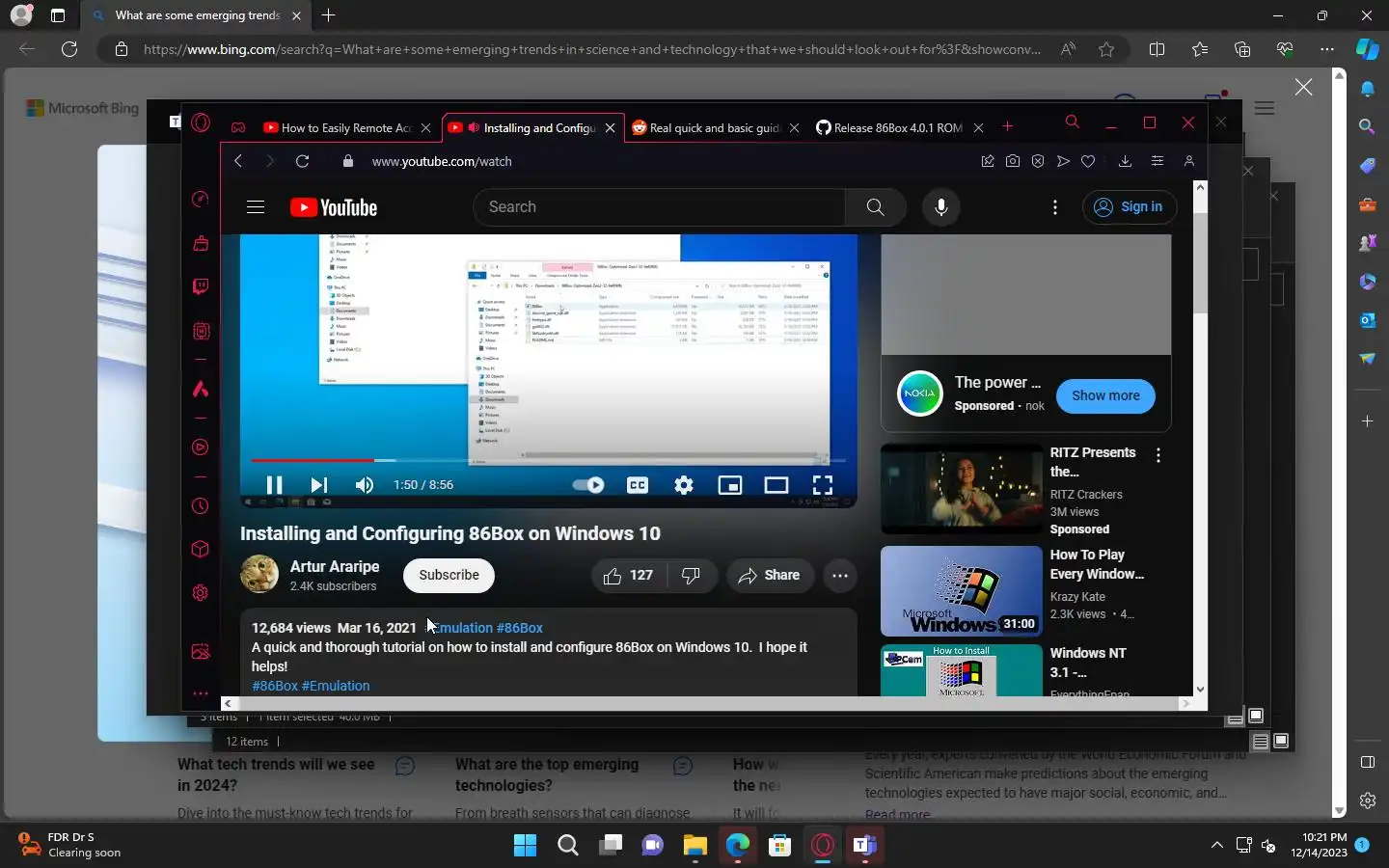This screenshot has height=868, width=1389.
Task: Switch the video to theater mode
Action: click(776, 485)
